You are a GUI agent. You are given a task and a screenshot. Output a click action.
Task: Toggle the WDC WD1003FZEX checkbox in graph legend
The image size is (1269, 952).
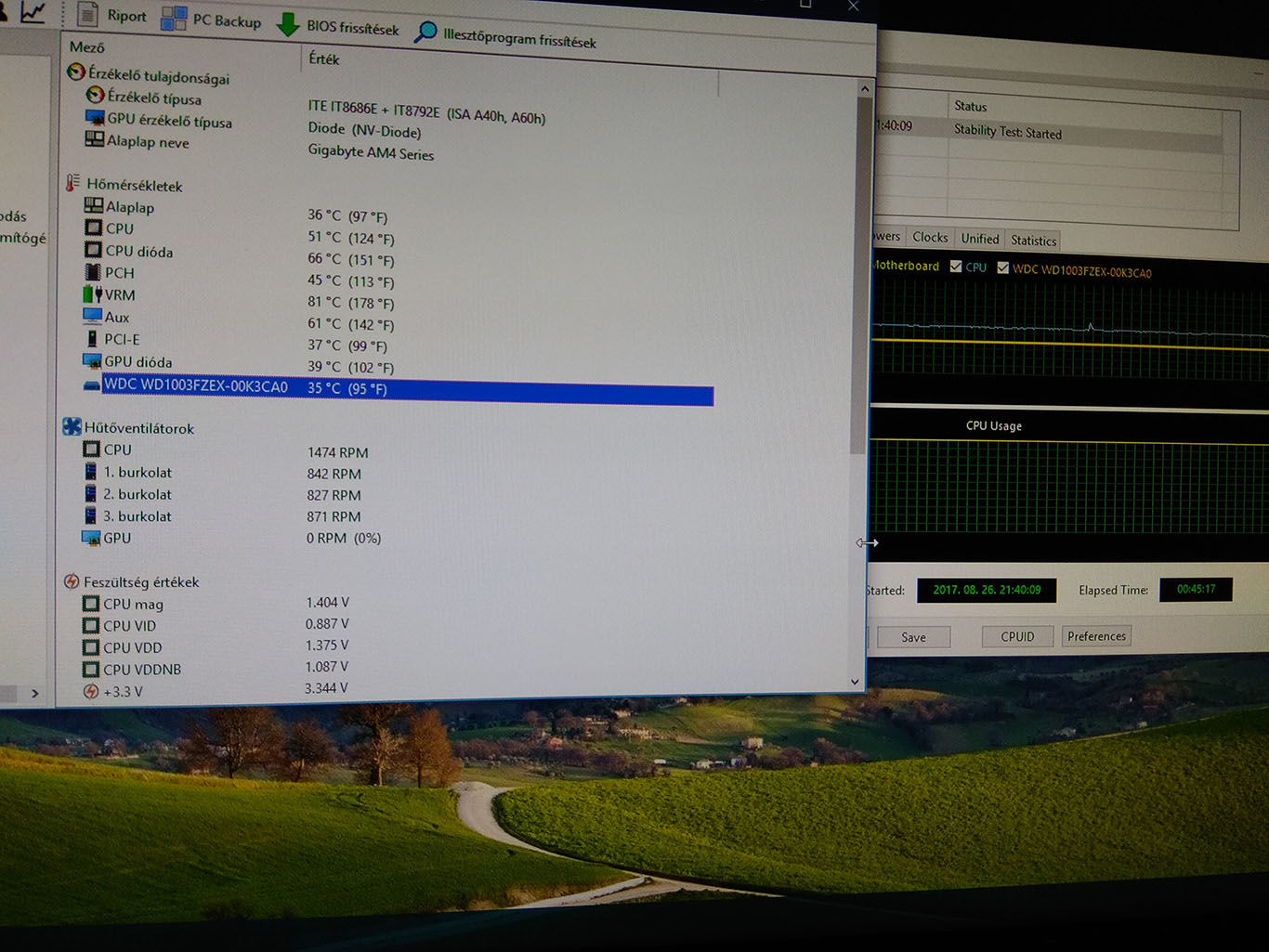(1002, 267)
